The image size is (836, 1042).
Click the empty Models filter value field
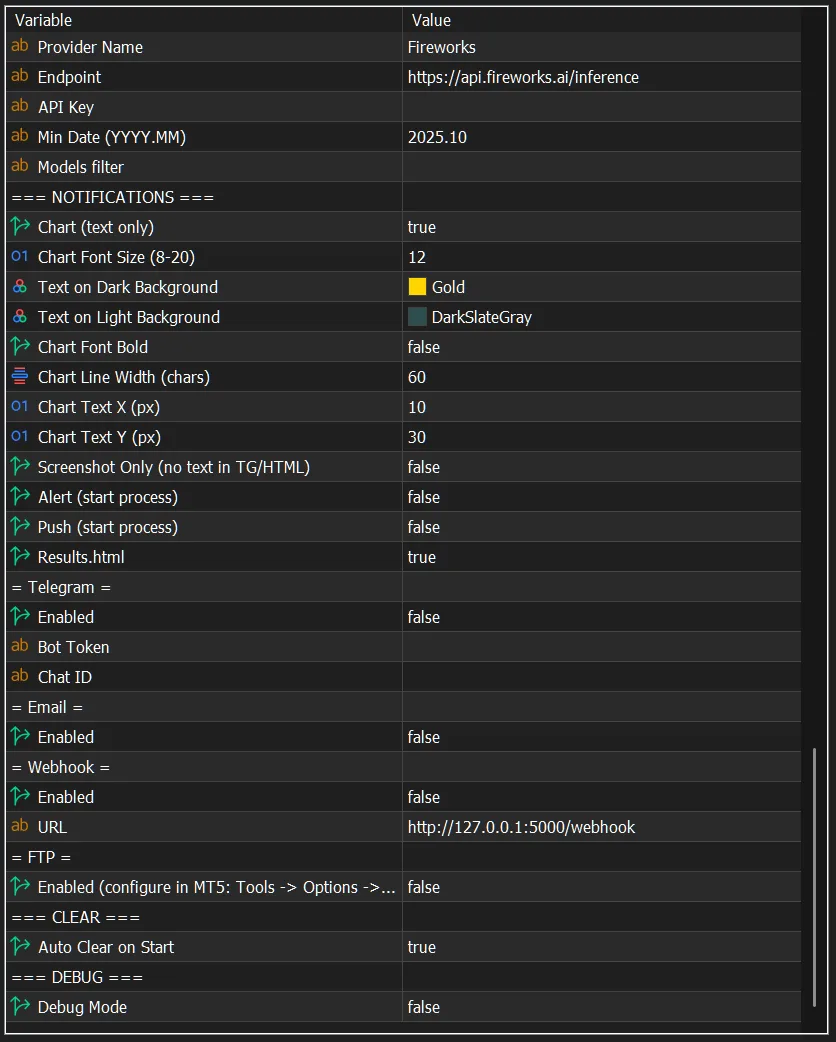[601, 167]
